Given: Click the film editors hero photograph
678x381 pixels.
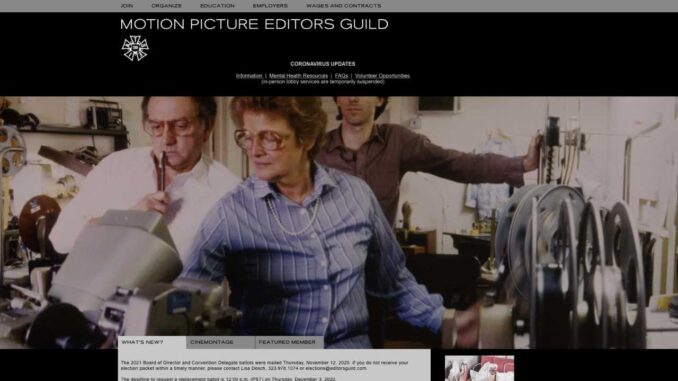Looking at the screenshot, I should [x=339, y=222].
